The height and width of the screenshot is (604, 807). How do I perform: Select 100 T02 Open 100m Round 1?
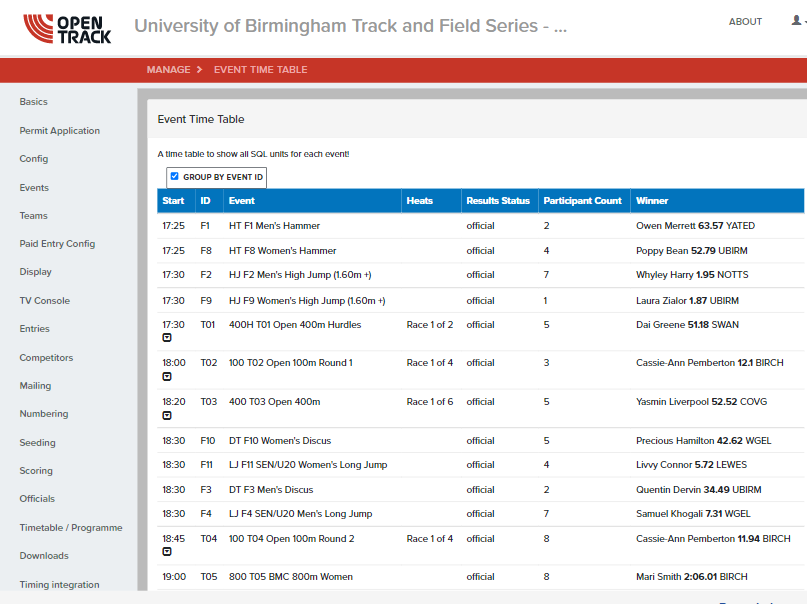tap(291, 363)
